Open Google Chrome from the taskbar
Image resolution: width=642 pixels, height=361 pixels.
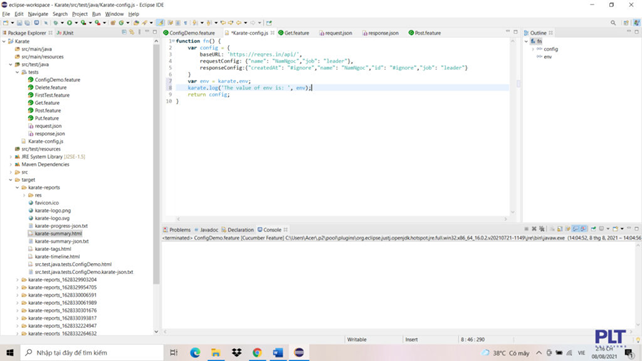coord(257,352)
